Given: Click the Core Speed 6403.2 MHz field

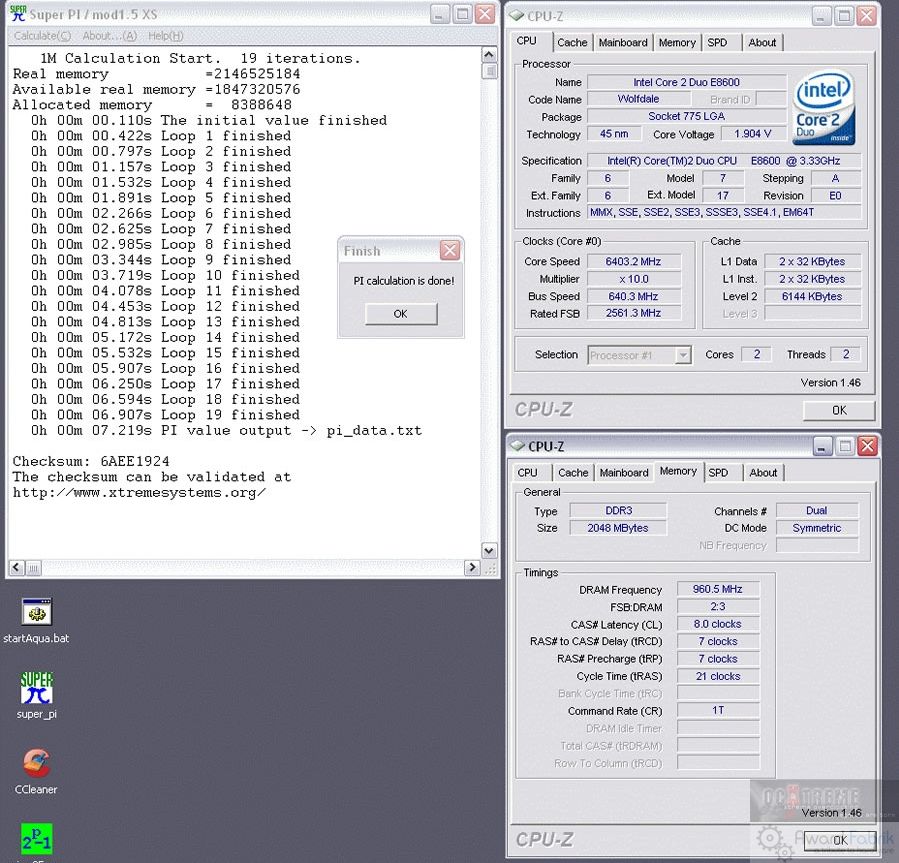Looking at the screenshot, I should point(633,261).
